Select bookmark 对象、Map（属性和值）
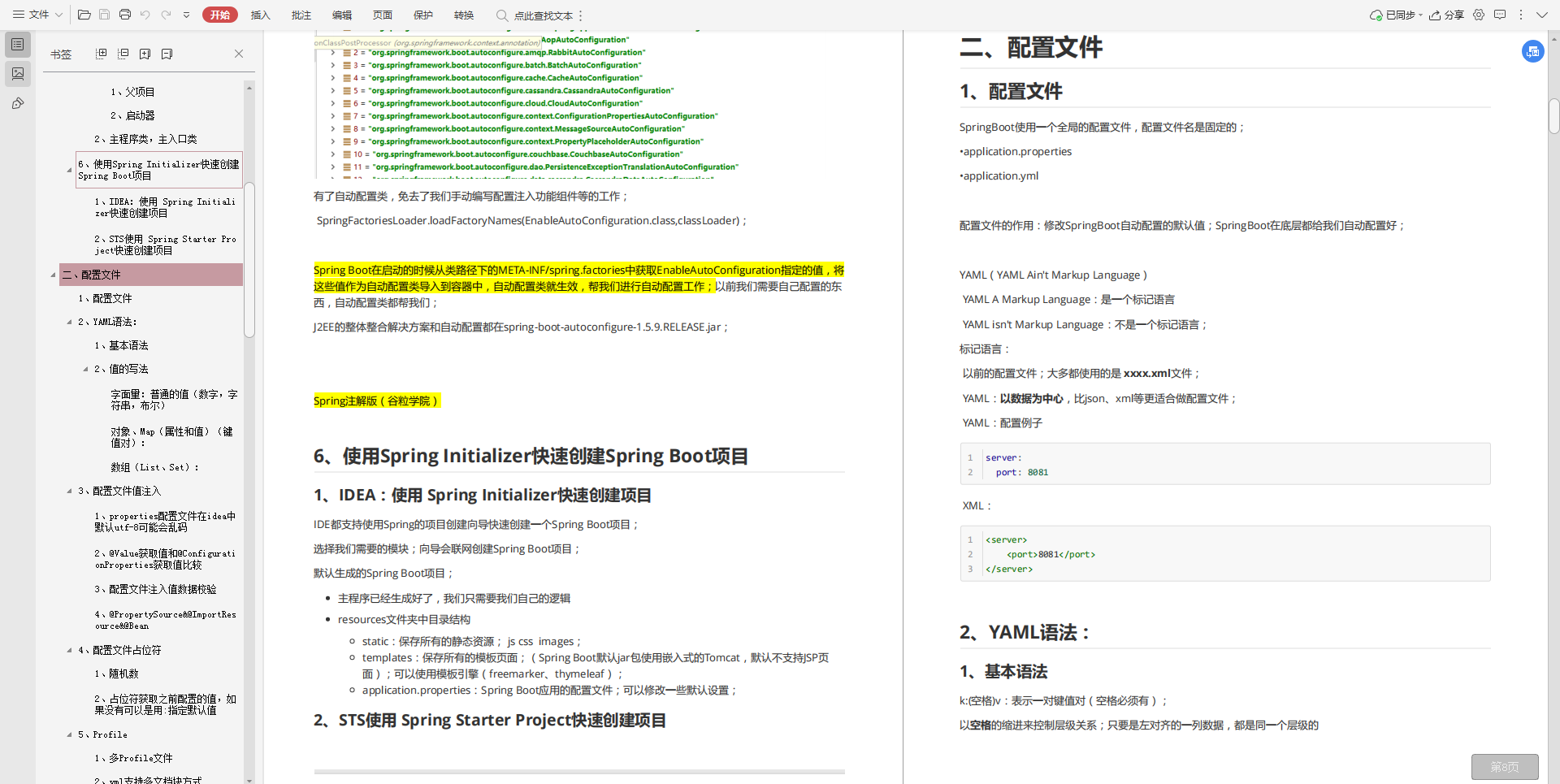The height and width of the screenshot is (784, 1560). tap(172, 437)
